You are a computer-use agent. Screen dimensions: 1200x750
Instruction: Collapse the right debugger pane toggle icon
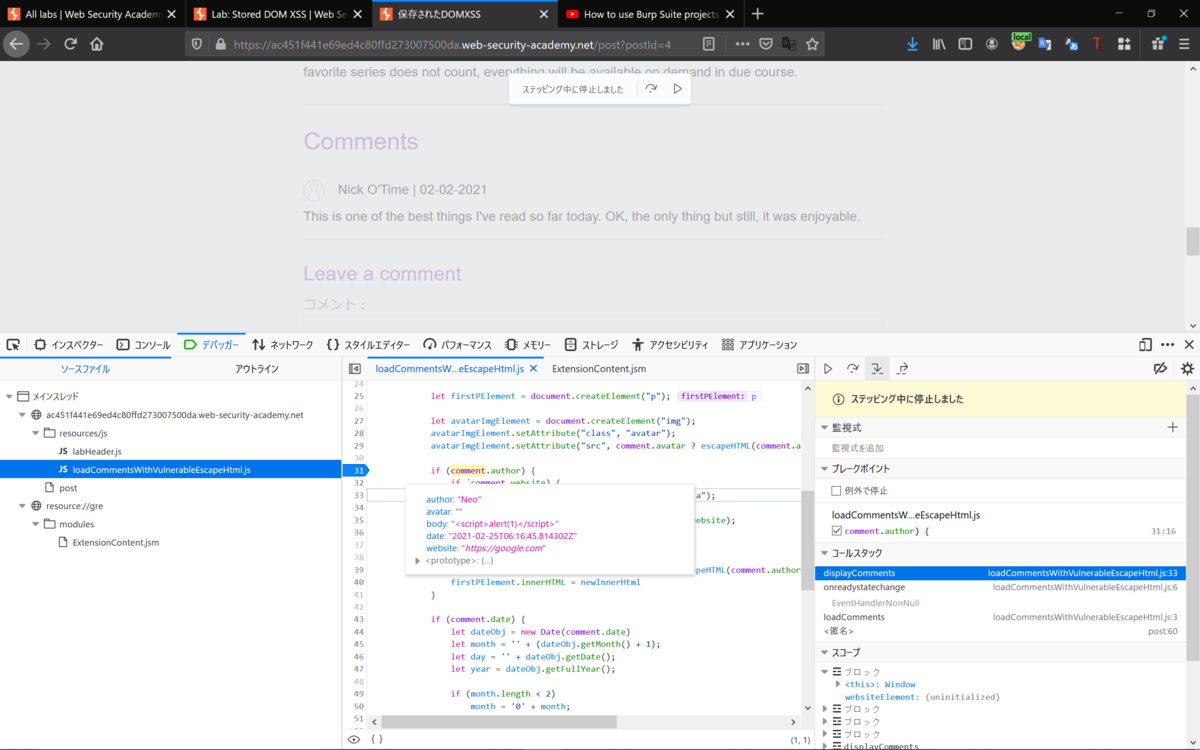click(x=802, y=369)
